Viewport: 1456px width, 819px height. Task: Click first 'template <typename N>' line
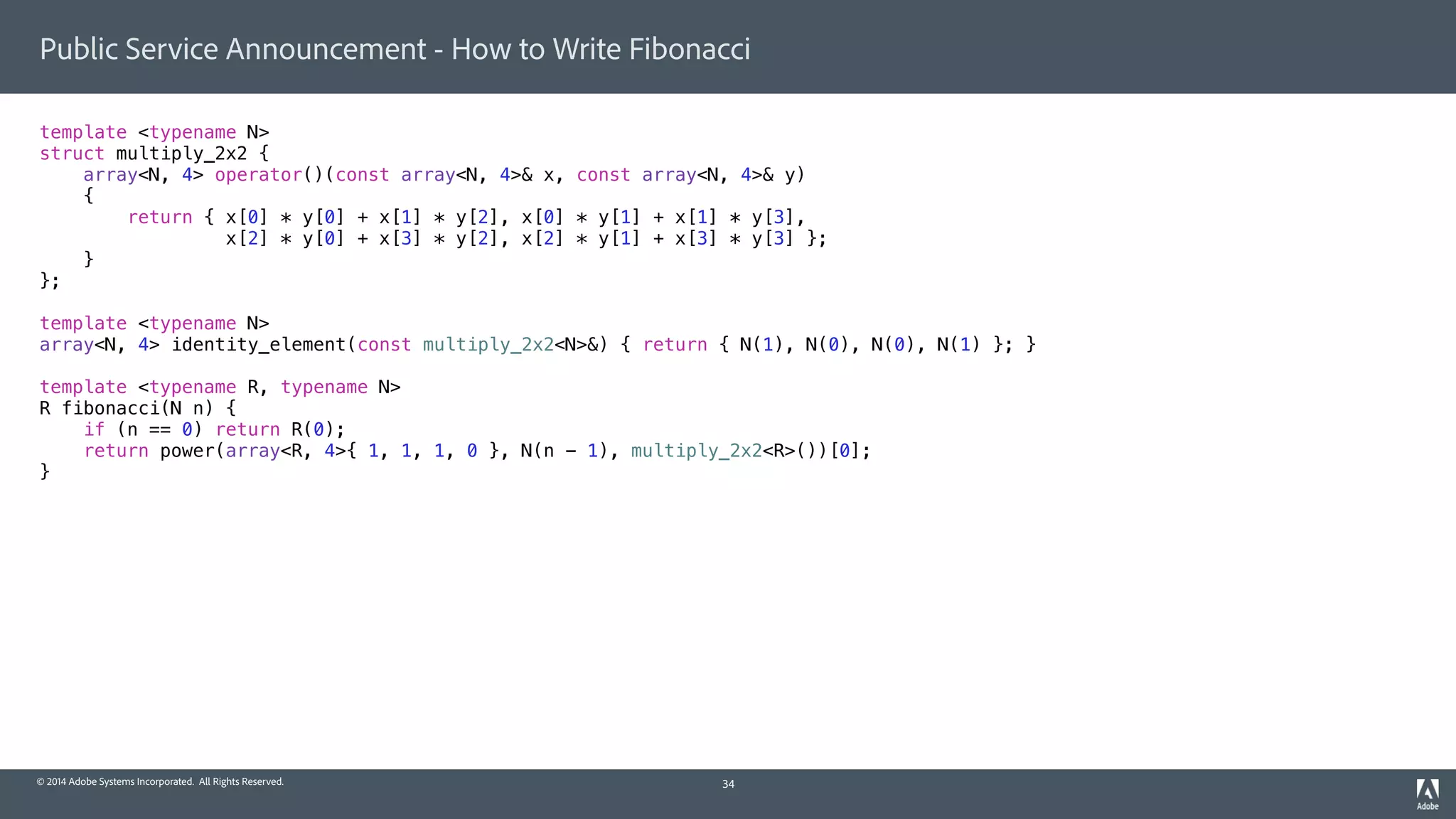tap(154, 132)
